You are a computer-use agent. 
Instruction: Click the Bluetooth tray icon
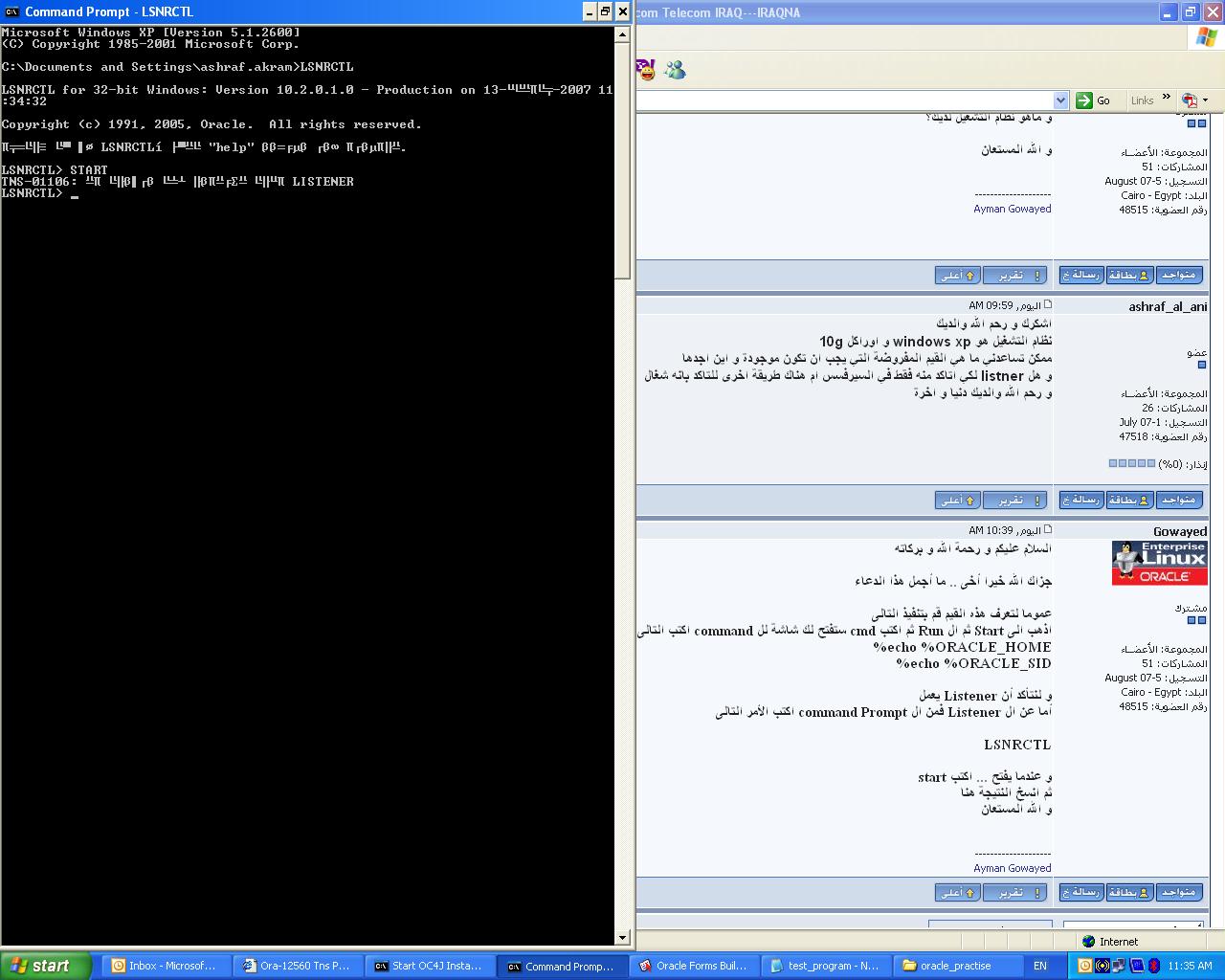(x=1154, y=966)
